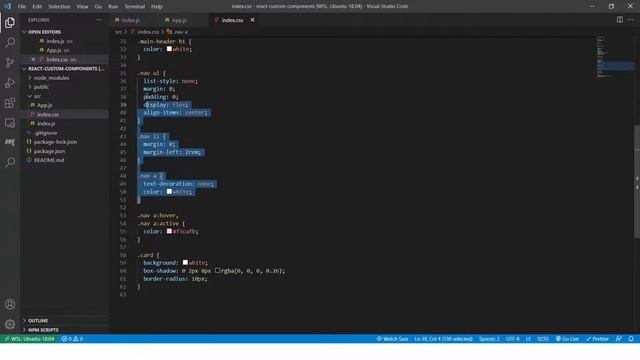Open the Selection menu
Screen dimensions: 640x360
59,6
